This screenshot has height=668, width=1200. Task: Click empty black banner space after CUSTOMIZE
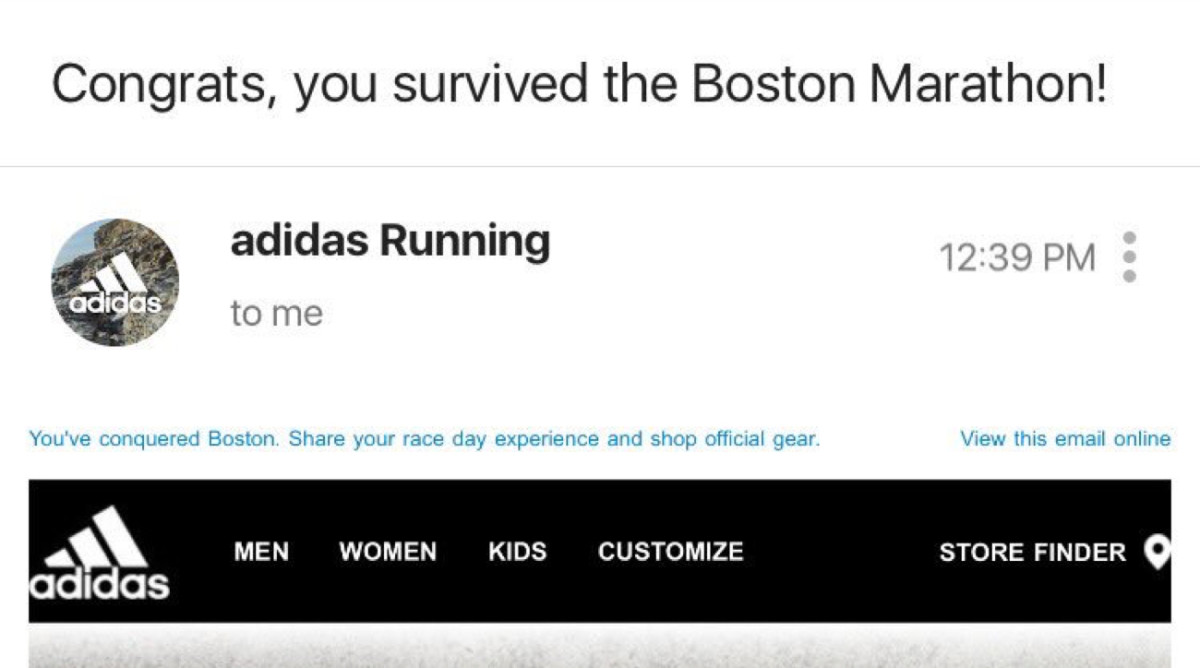click(x=840, y=551)
